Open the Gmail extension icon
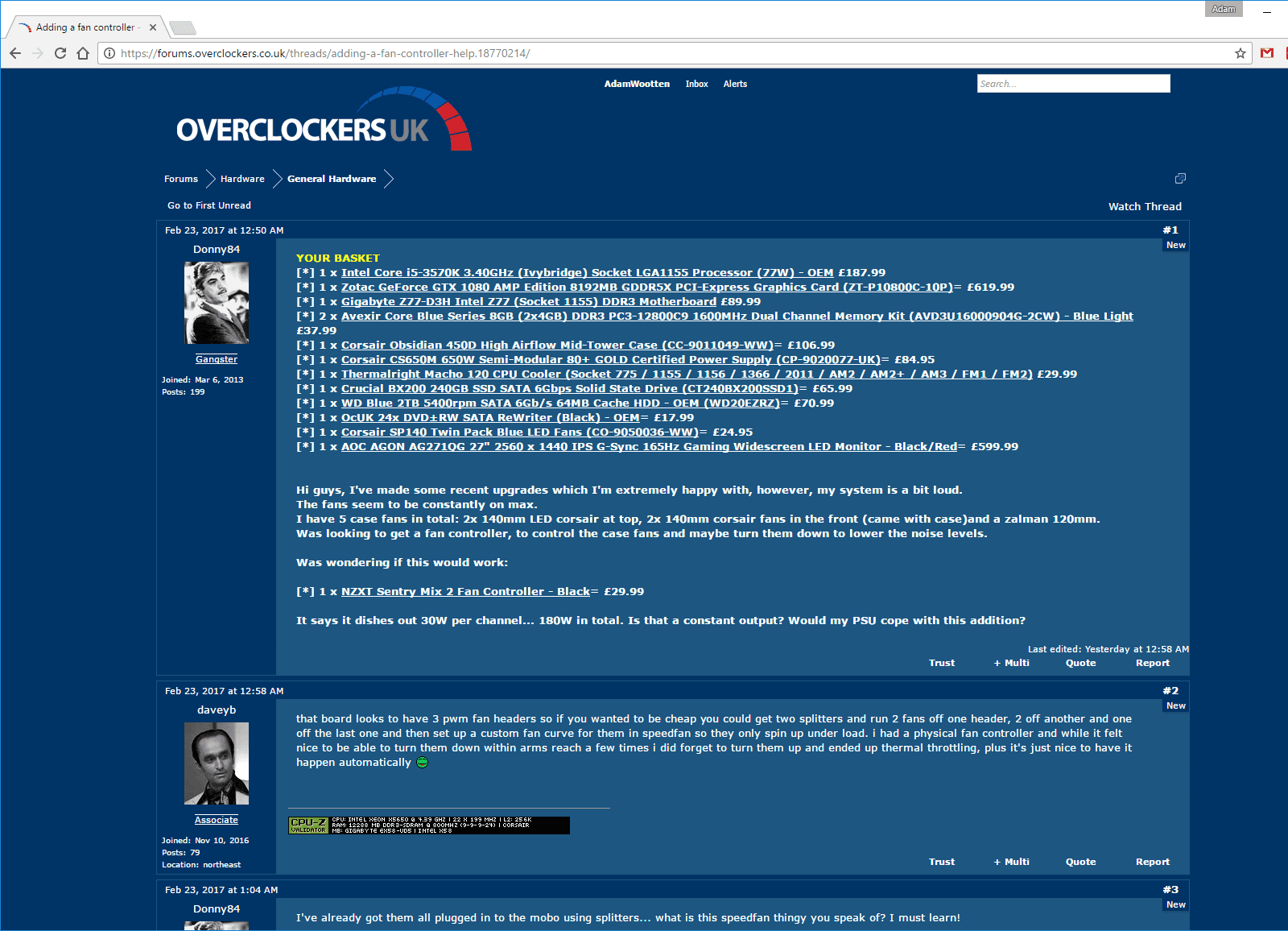This screenshot has height=931, width=1288. [1267, 53]
